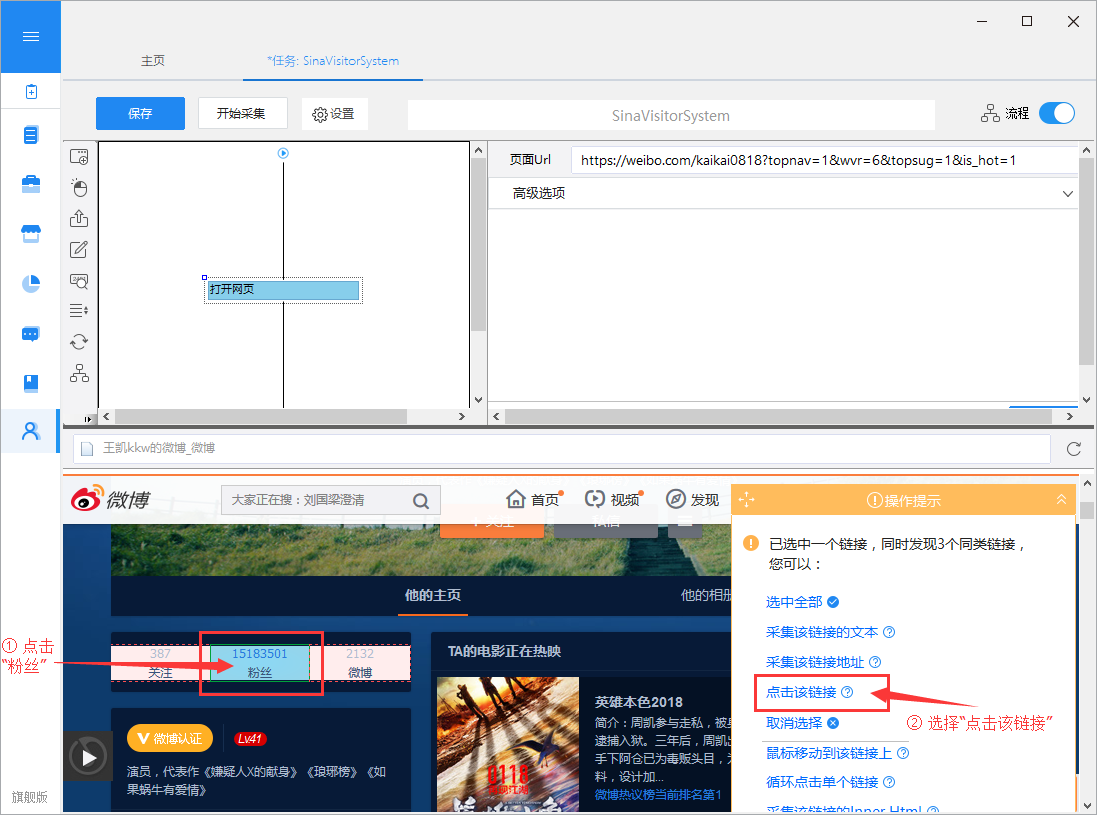Viewport: 1097px width, 815px height.
Task: Switch to the SinaVisitorSystem task tab
Action: point(333,61)
